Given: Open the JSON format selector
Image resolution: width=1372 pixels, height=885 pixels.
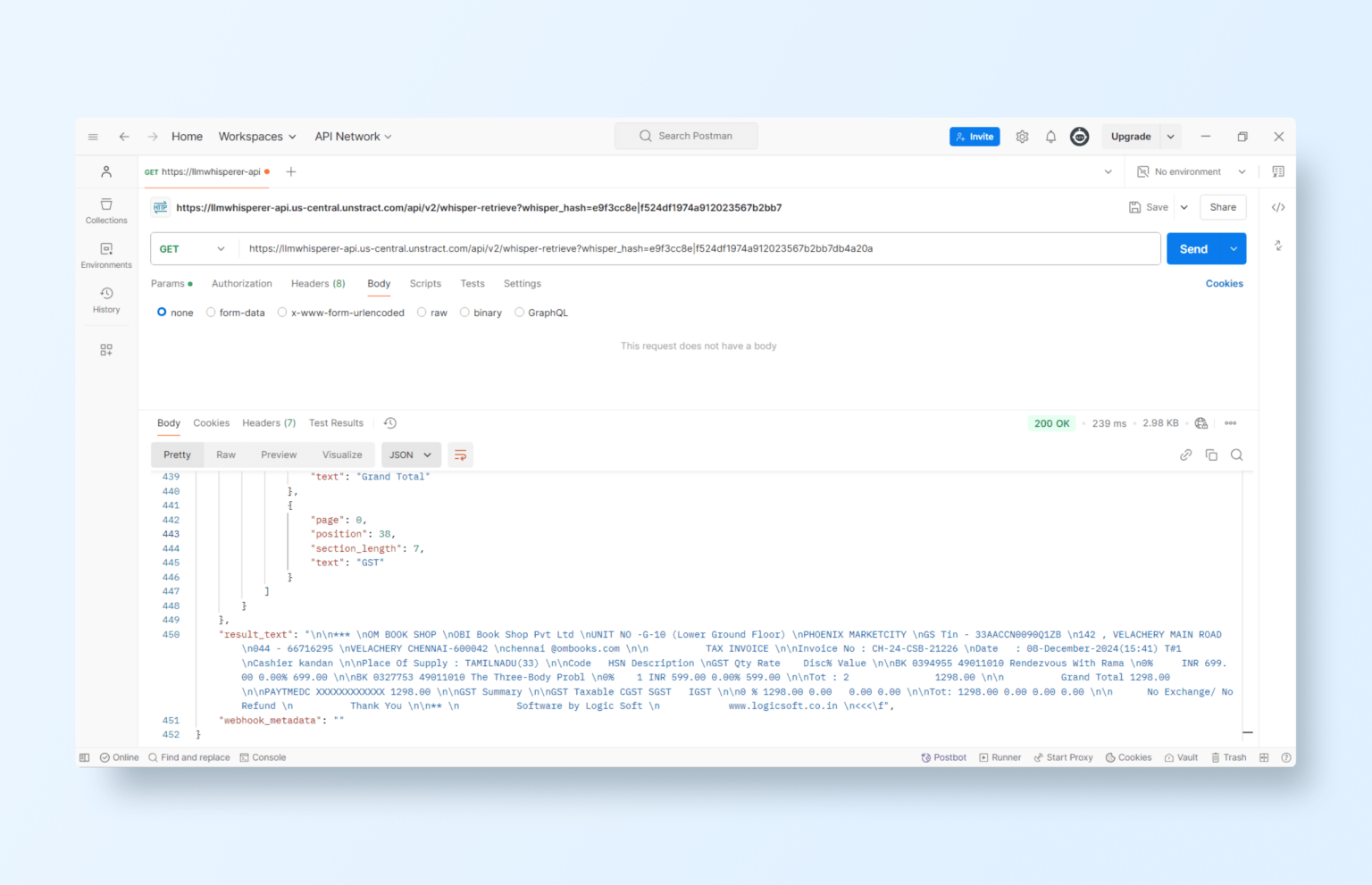Looking at the screenshot, I should pyautogui.click(x=410, y=455).
